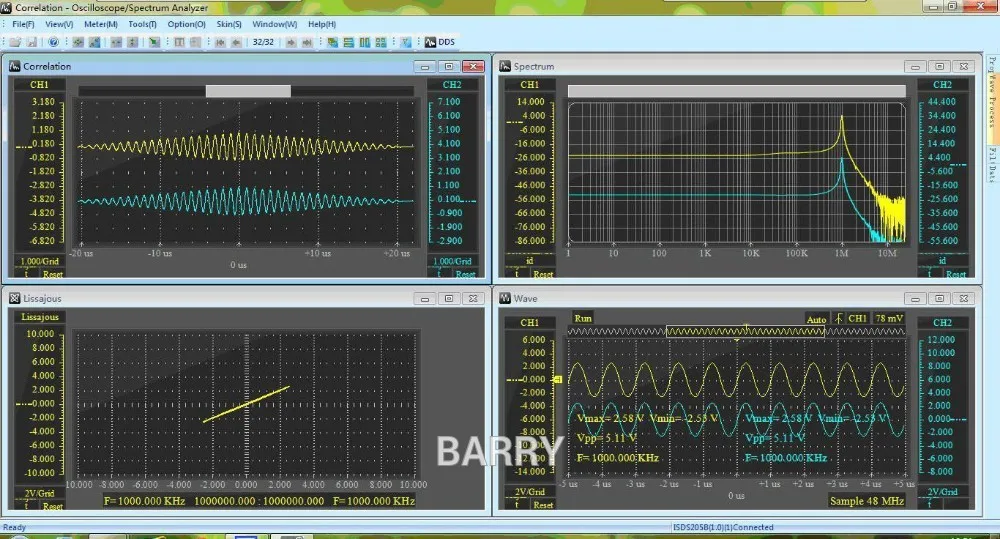The height and width of the screenshot is (539, 1000).
Task: Tile windows horizontally with stacked rows icon
Action: point(348,42)
